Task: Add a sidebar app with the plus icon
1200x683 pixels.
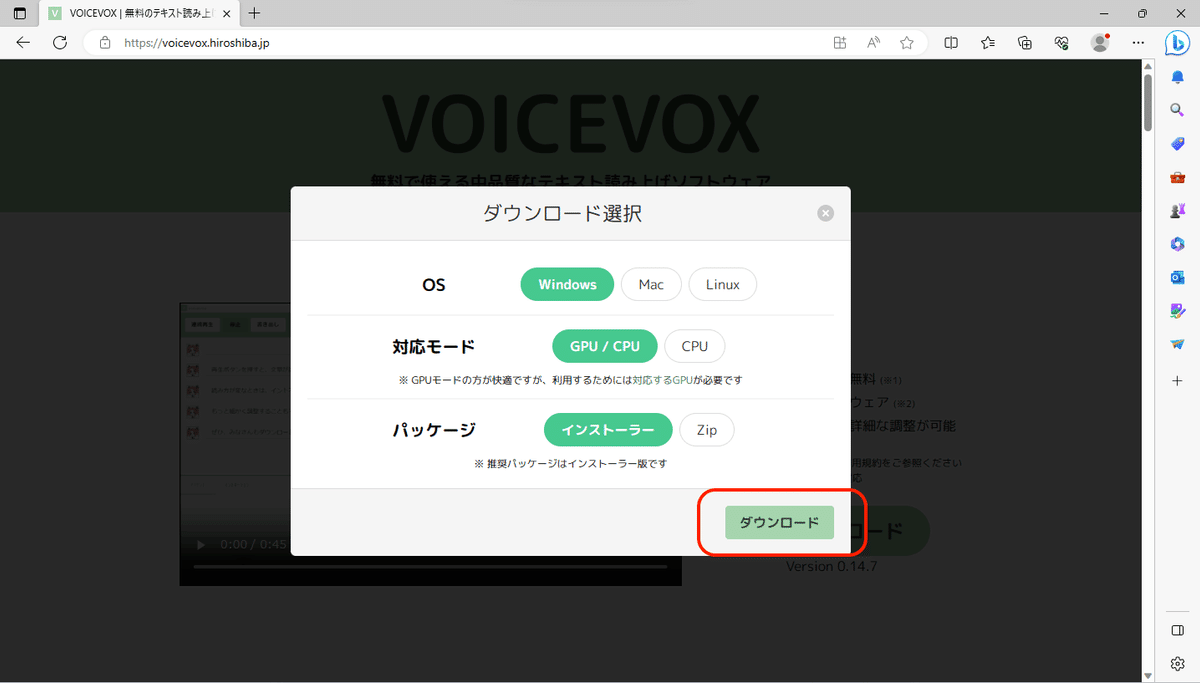Action: click(1178, 381)
